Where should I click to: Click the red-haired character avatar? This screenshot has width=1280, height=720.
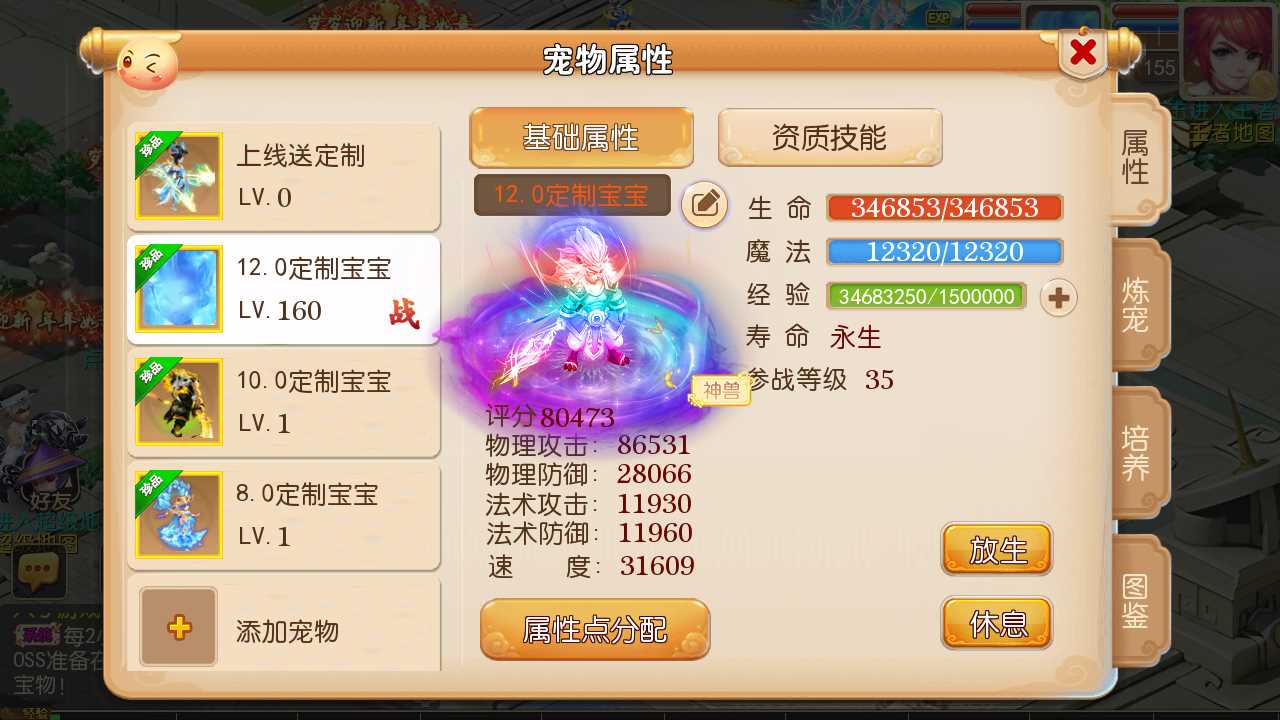1229,50
